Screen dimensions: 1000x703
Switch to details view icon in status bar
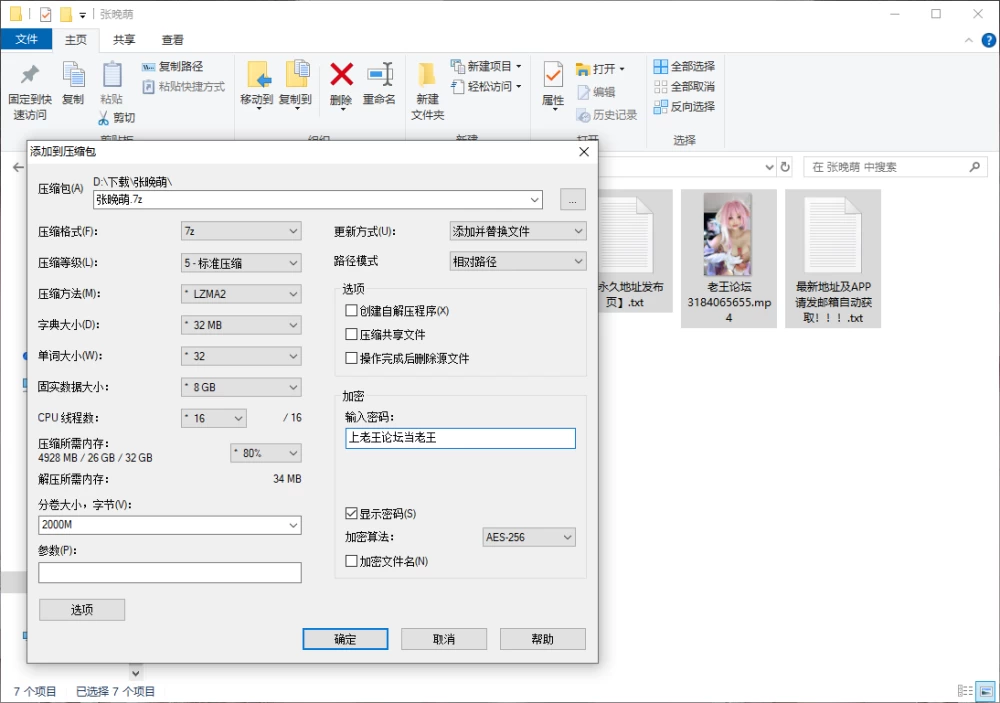965,691
